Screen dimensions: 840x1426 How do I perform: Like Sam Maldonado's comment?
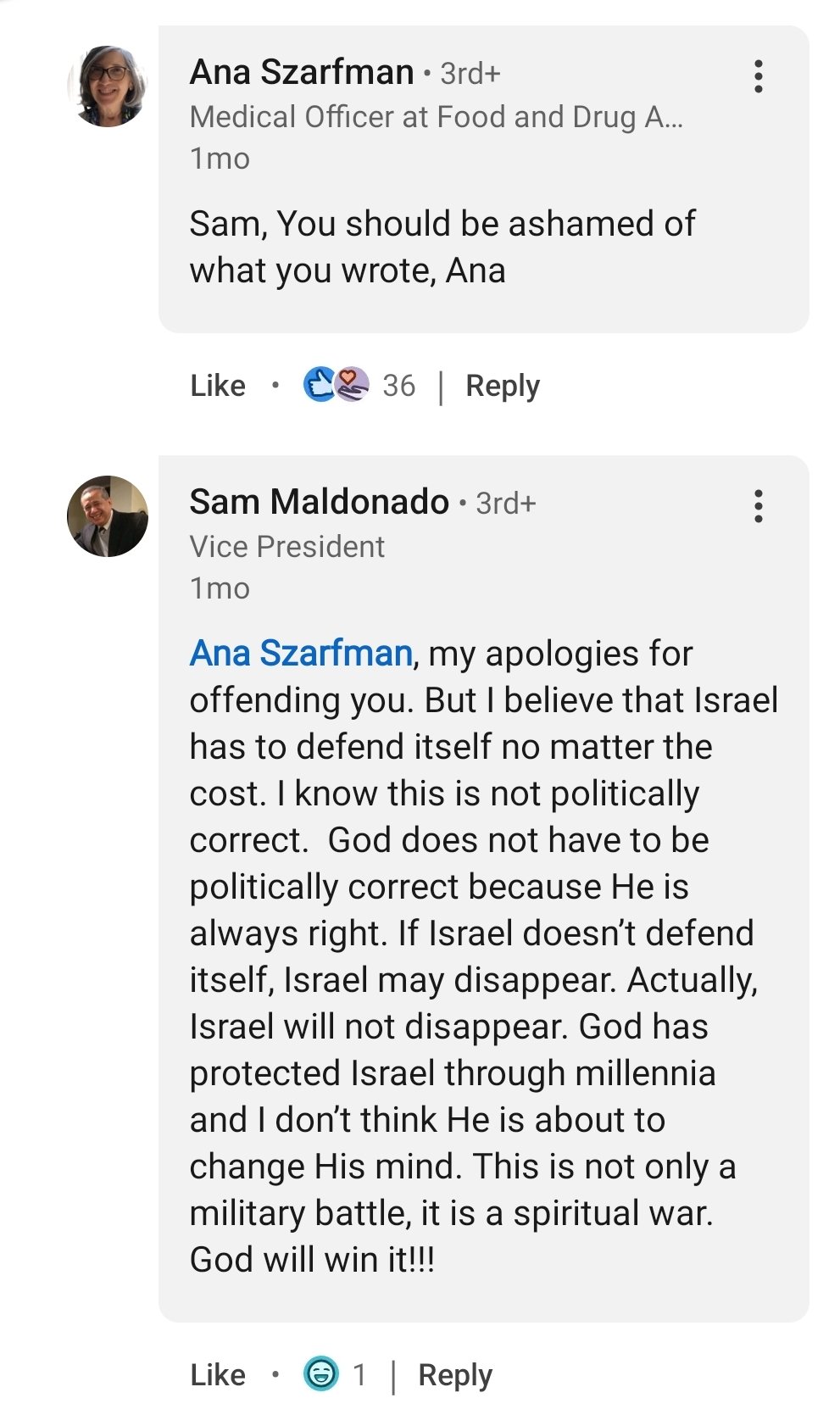[218, 1374]
